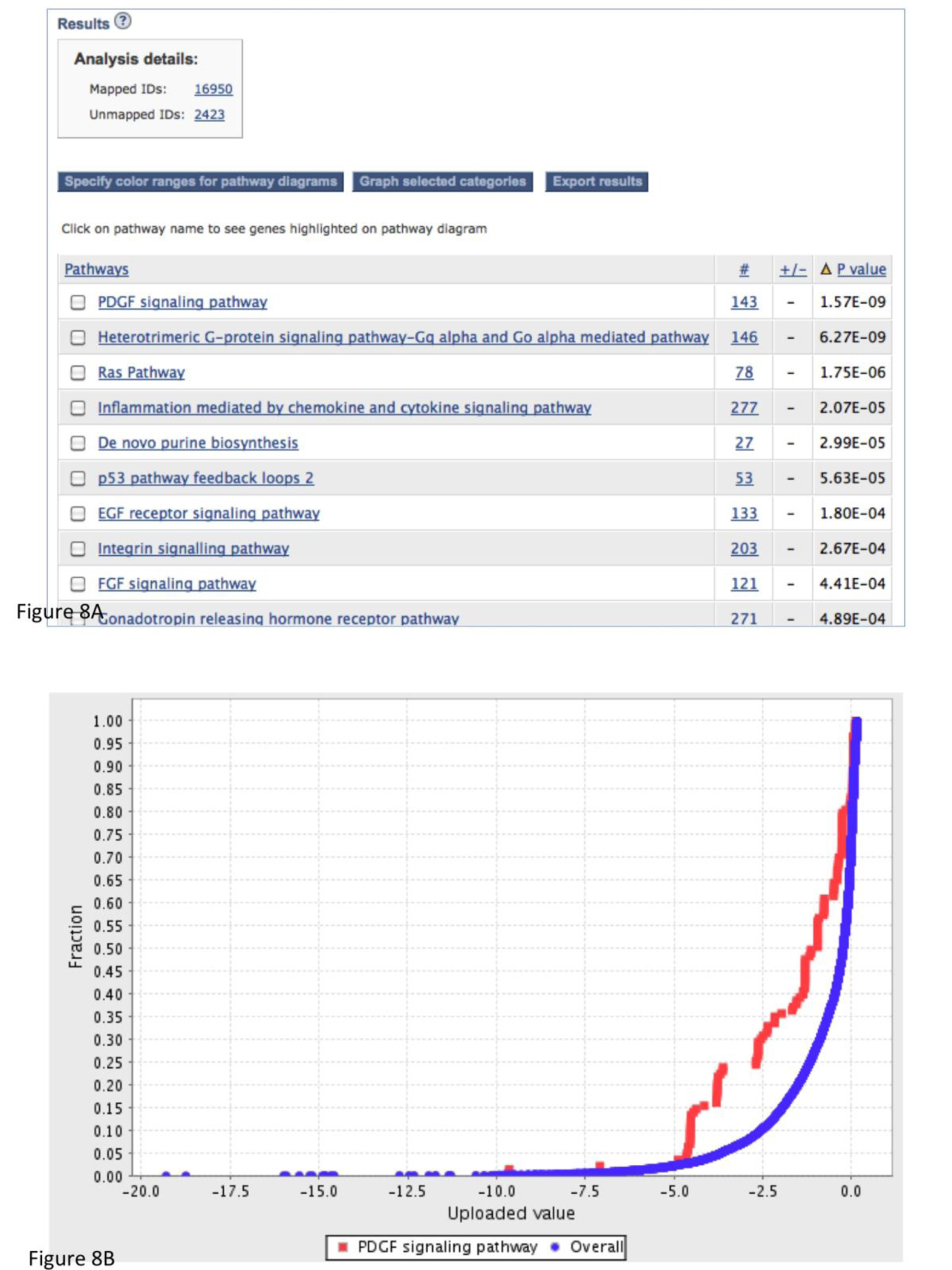The image size is (952, 1270).
Task: Check the FGF signaling pathway box
Action: click(x=77, y=584)
